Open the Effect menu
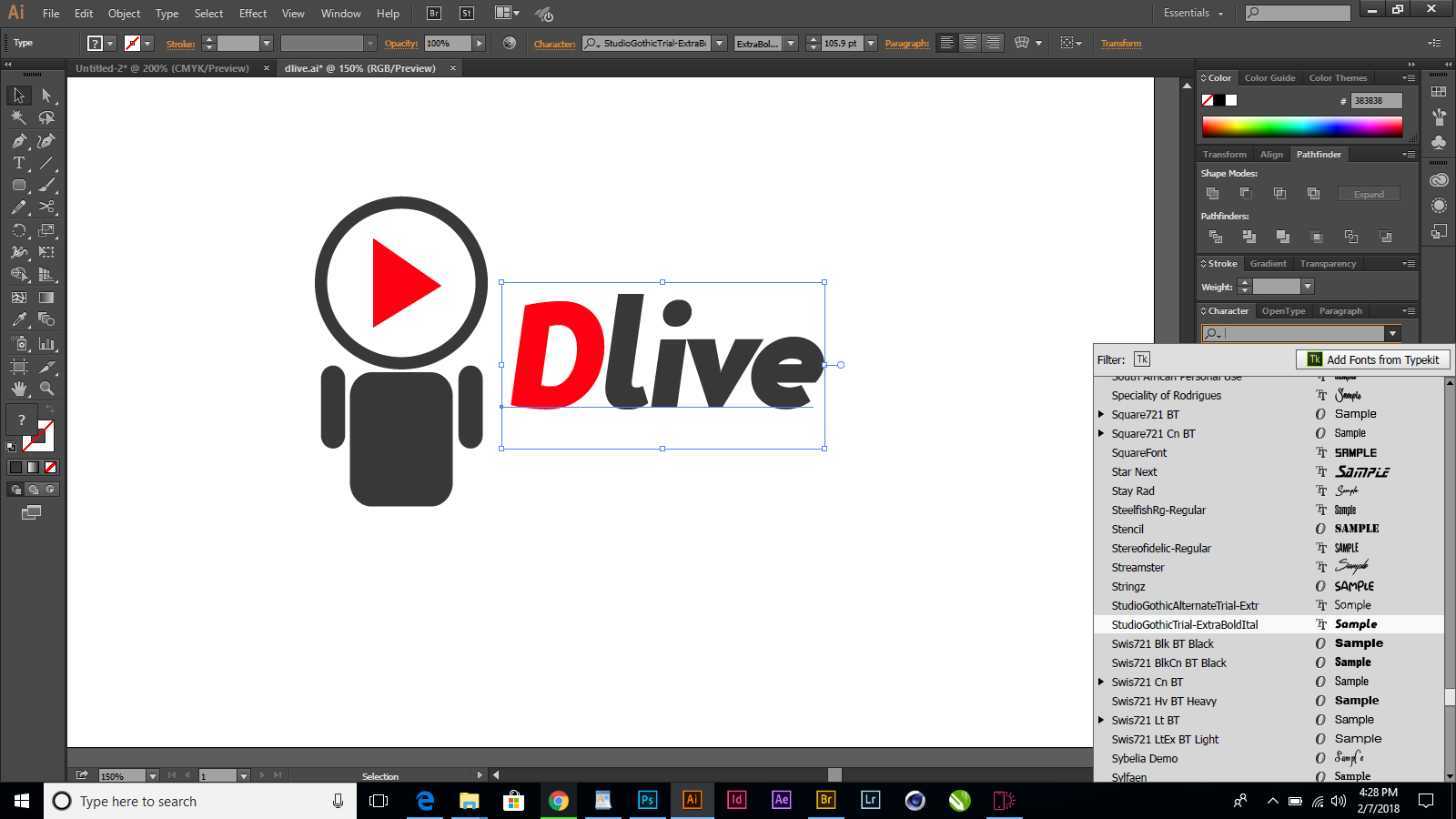Screen dimensions: 1456x819 (252, 13)
